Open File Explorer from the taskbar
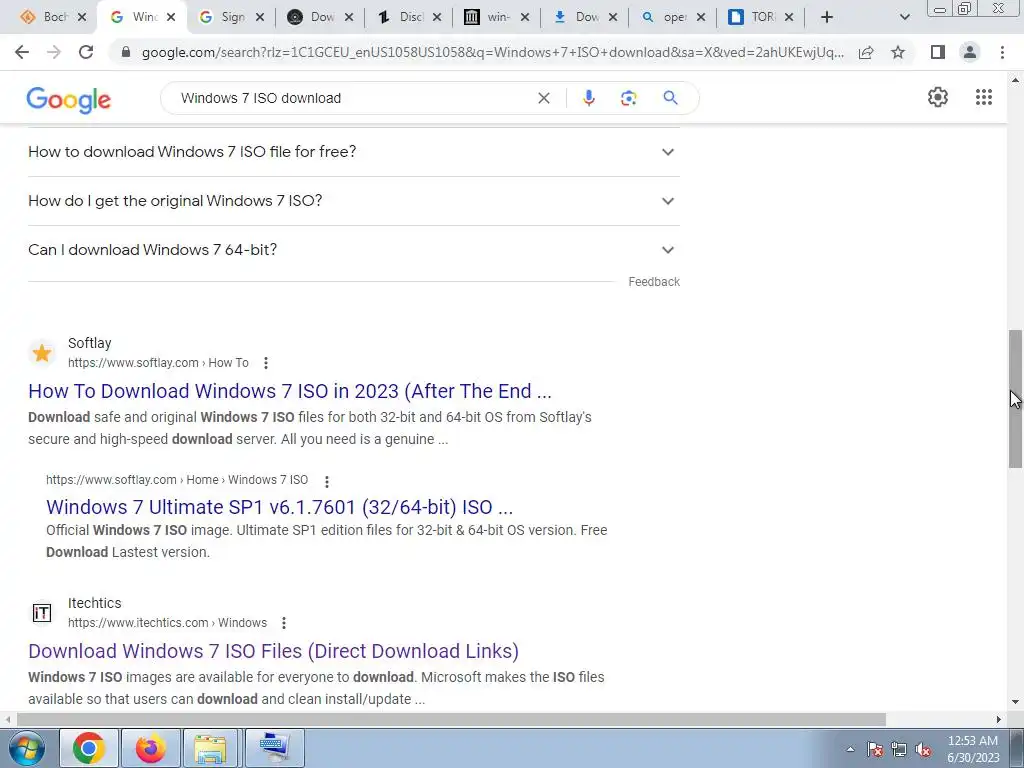1024x768 pixels. click(210, 748)
